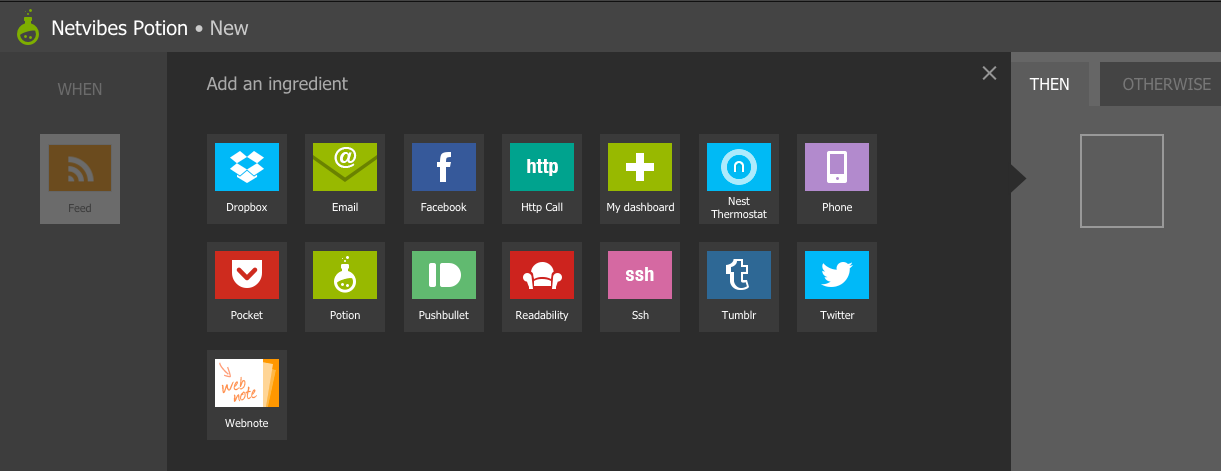Add the Pushbullet ingredient
1221x471 pixels.
(443, 287)
